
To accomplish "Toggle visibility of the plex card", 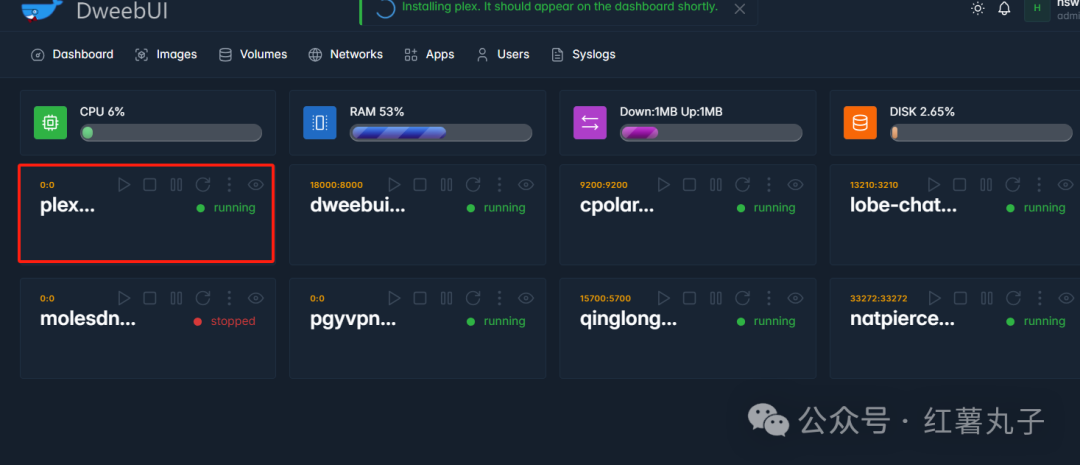I will 256,185.
